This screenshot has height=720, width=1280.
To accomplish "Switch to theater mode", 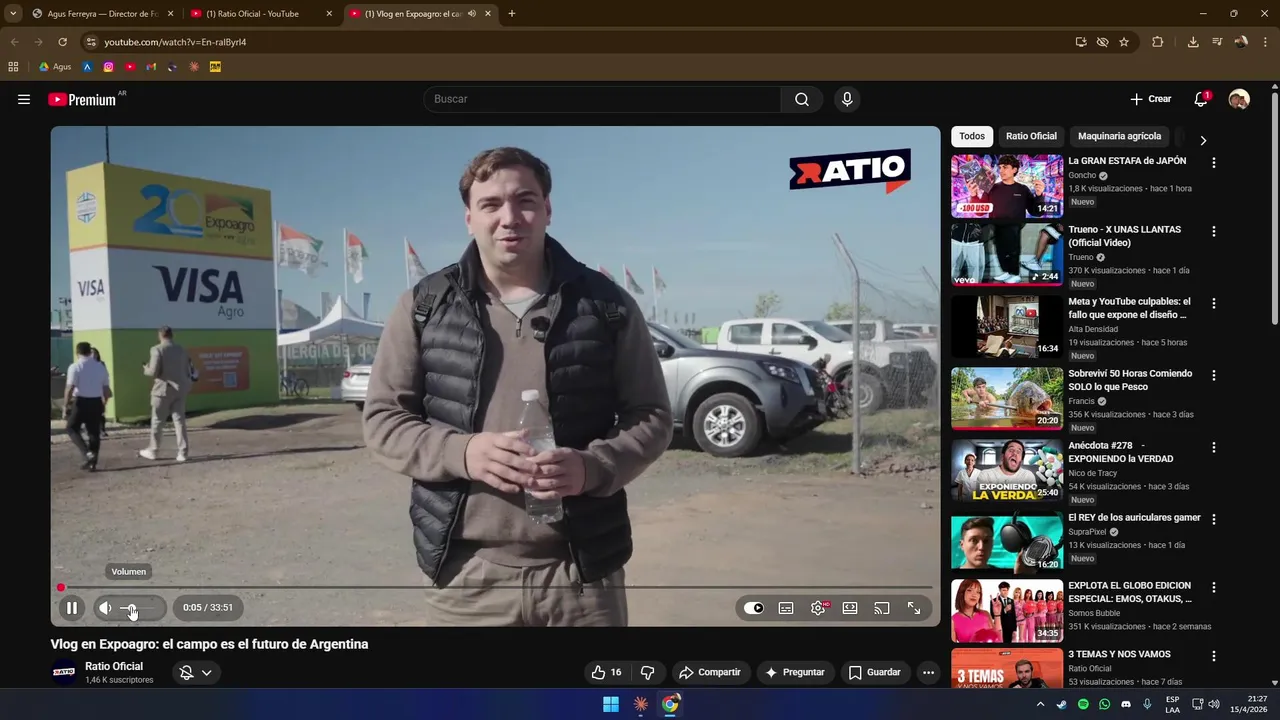I will pos(850,608).
